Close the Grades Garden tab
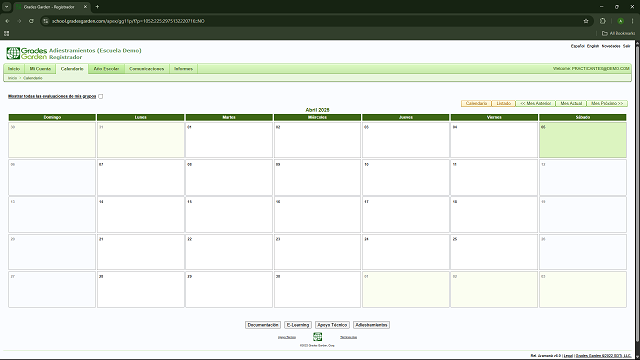The width and height of the screenshot is (640, 360). [85, 7]
